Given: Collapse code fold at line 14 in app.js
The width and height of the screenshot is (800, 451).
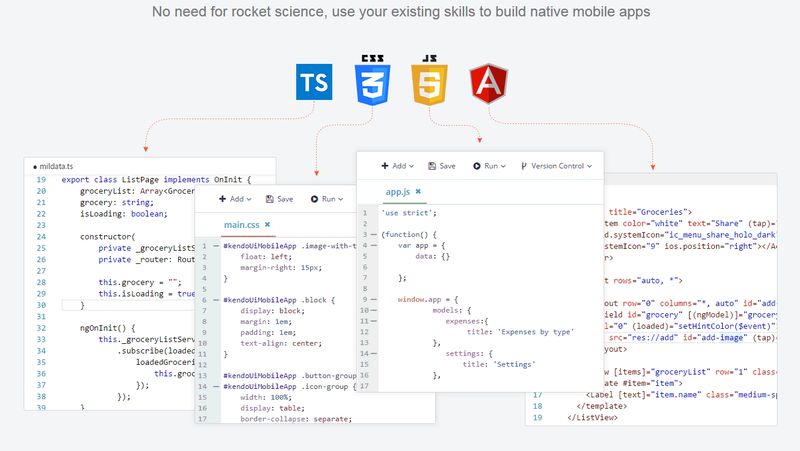Looking at the screenshot, I should pyautogui.click(x=374, y=353).
